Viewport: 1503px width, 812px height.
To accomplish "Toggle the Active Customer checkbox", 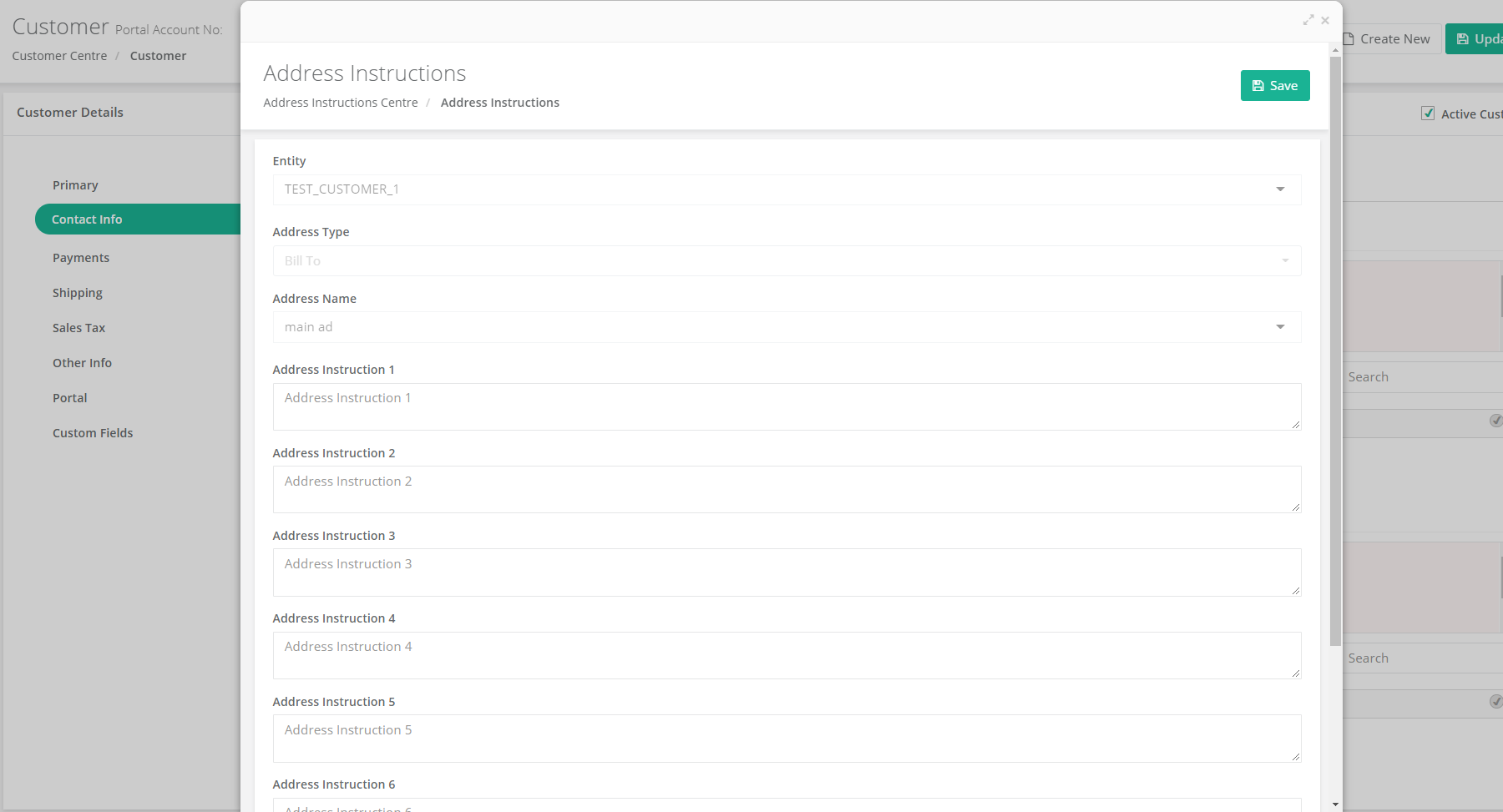I will (x=1428, y=113).
